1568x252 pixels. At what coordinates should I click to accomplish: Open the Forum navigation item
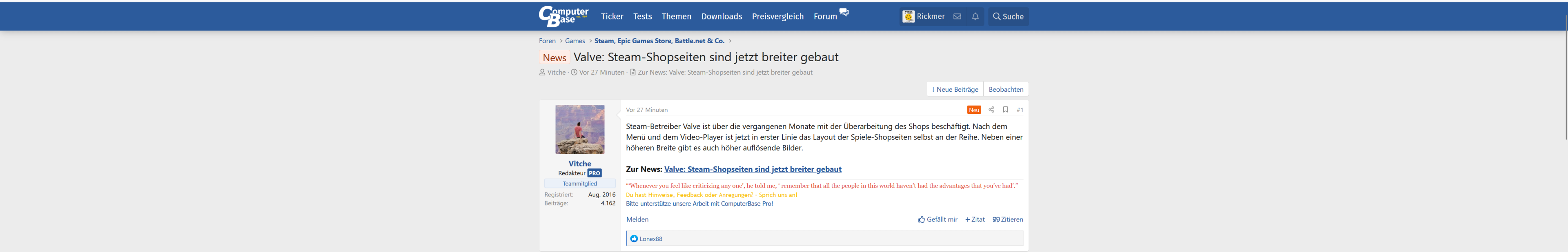(x=825, y=16)
